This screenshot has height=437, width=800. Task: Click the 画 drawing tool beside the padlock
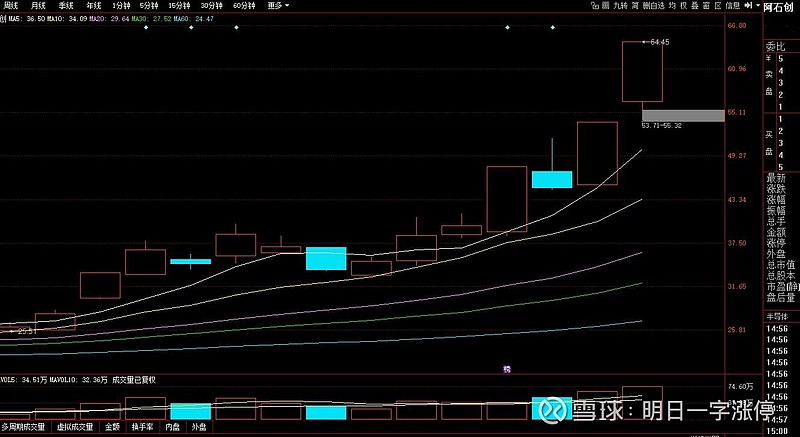(x=605, y=6)
